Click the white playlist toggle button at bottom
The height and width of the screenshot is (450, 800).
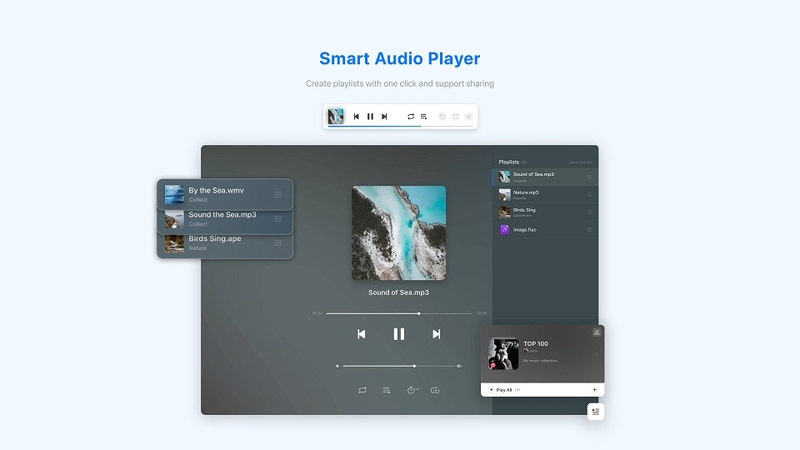[x=595, y=411]
